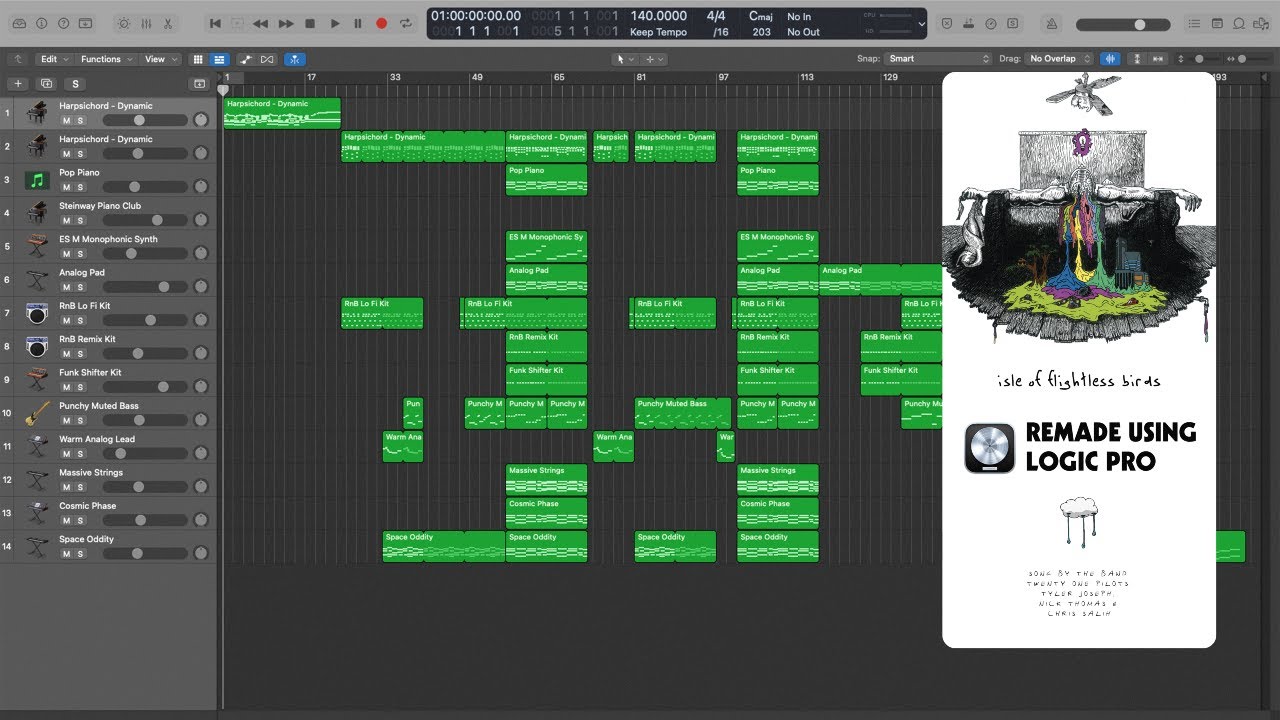
Task: Click the global Solo S track header button
Action: pyautogui.click(x=76, y=84)
